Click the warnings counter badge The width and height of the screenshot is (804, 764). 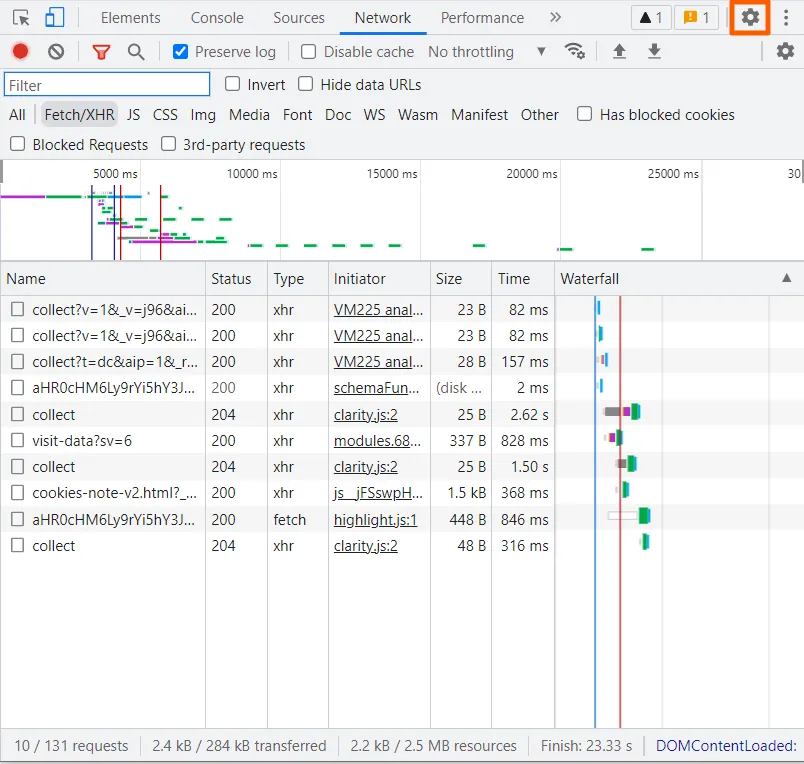pos(651,18)
